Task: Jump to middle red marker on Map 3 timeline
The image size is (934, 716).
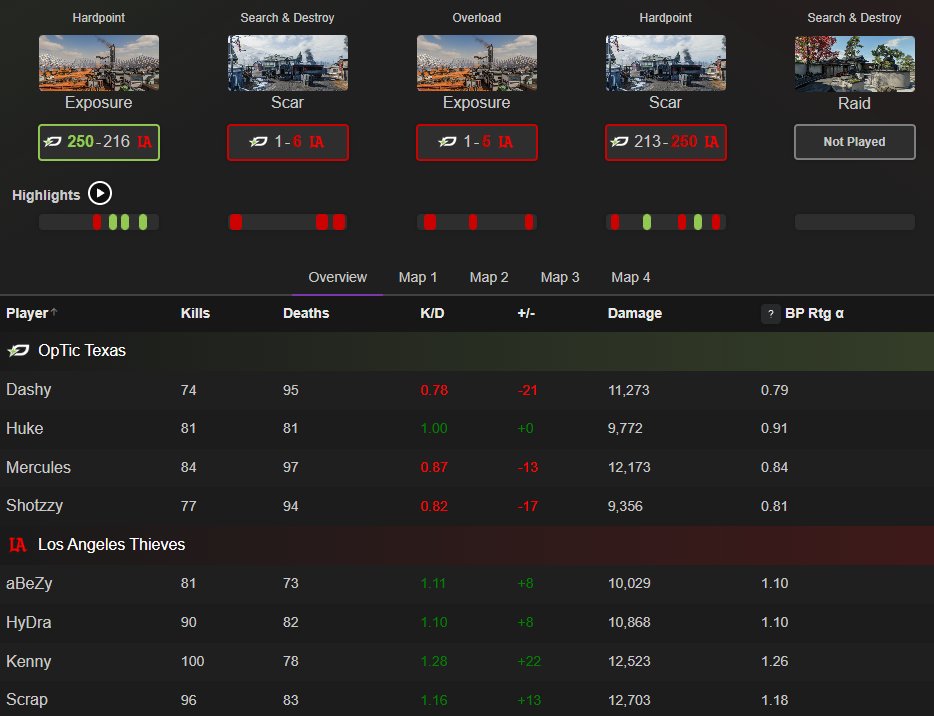Action: 473,222
